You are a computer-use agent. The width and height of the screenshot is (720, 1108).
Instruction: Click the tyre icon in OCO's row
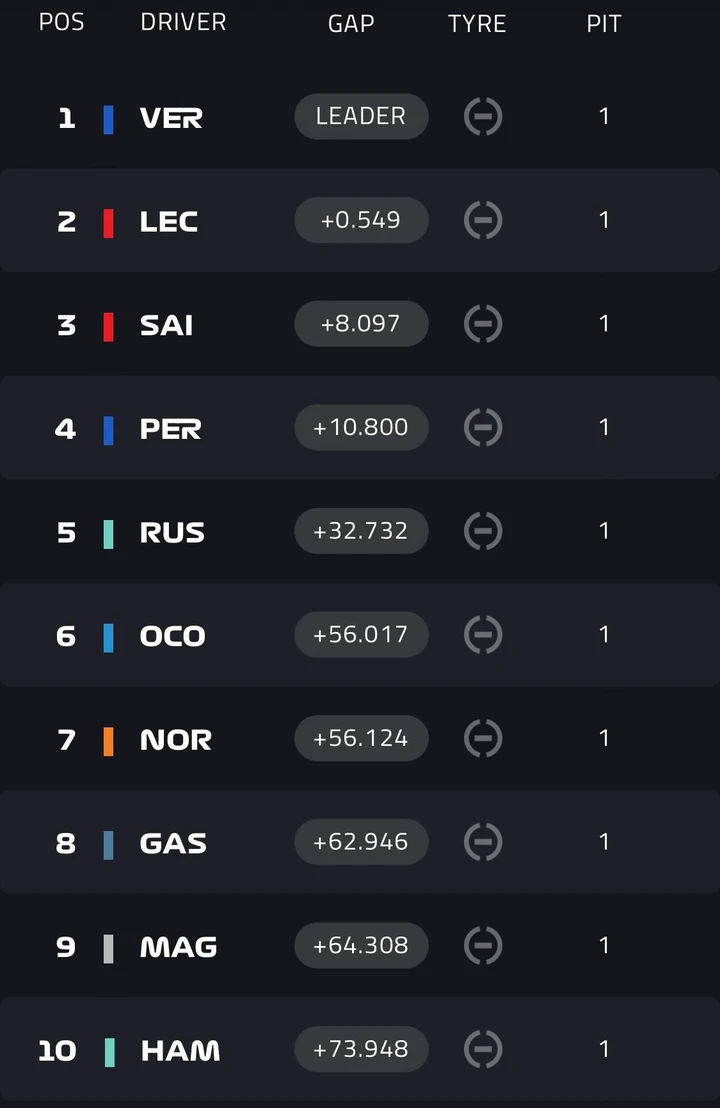pos(483,635)
